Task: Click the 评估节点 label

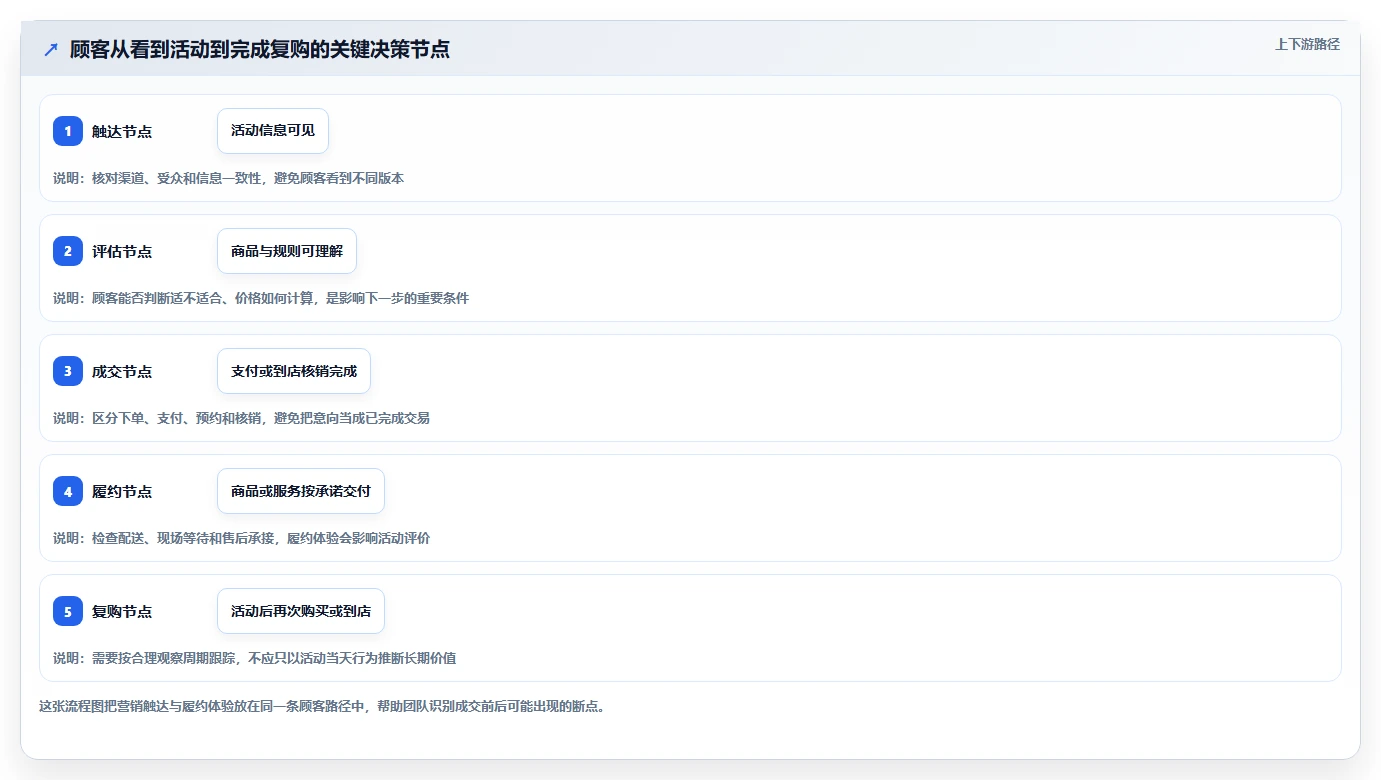Action: click(122, 251)
